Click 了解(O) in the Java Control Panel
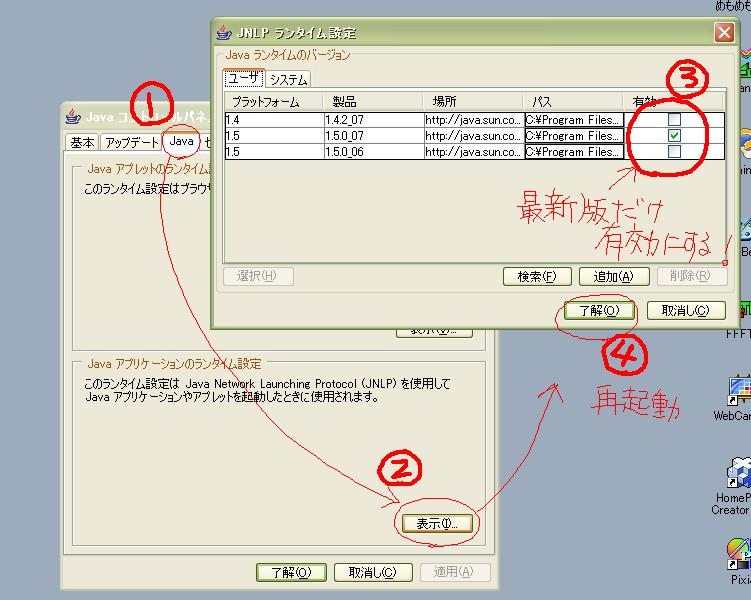751x600 pixels. point(291,572)
